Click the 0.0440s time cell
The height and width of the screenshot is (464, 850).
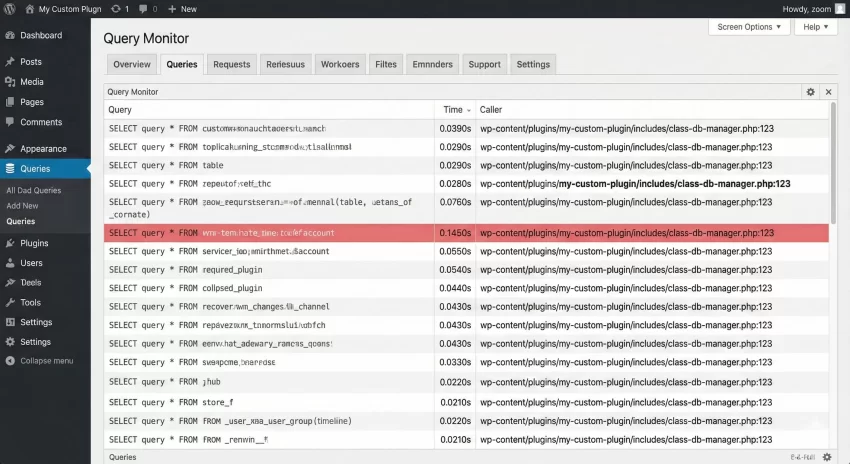[x=455, y=288]
